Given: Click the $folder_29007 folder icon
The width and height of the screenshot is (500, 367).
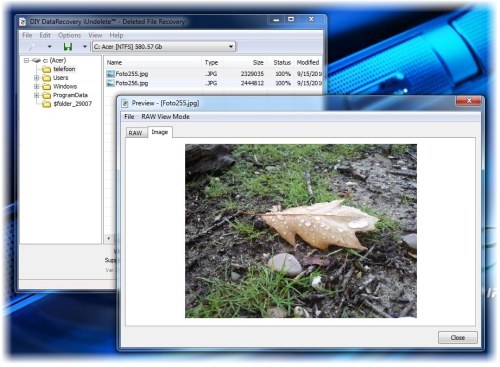Looking at the screenshot, I should click(x=46, y=104).
